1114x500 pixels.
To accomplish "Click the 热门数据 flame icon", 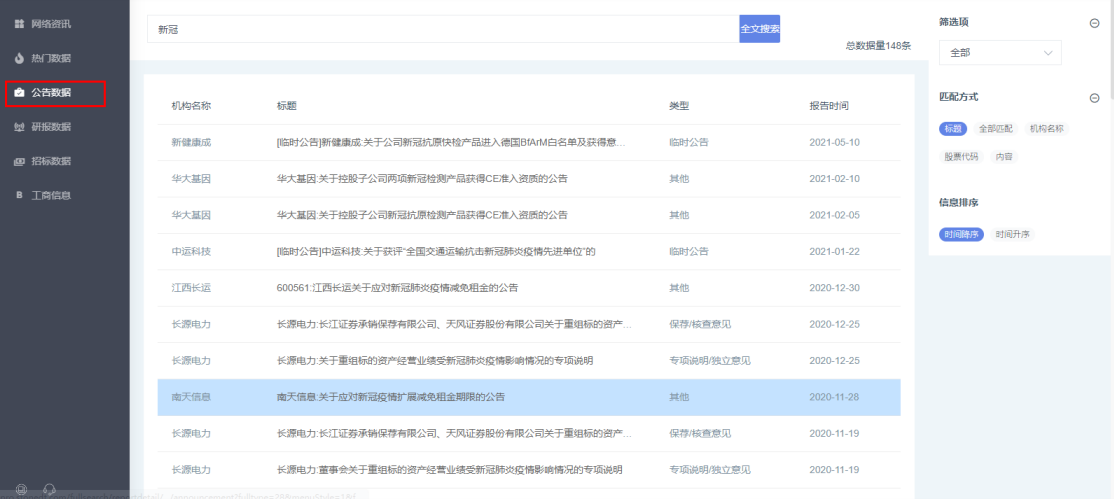I will point(19,58).
